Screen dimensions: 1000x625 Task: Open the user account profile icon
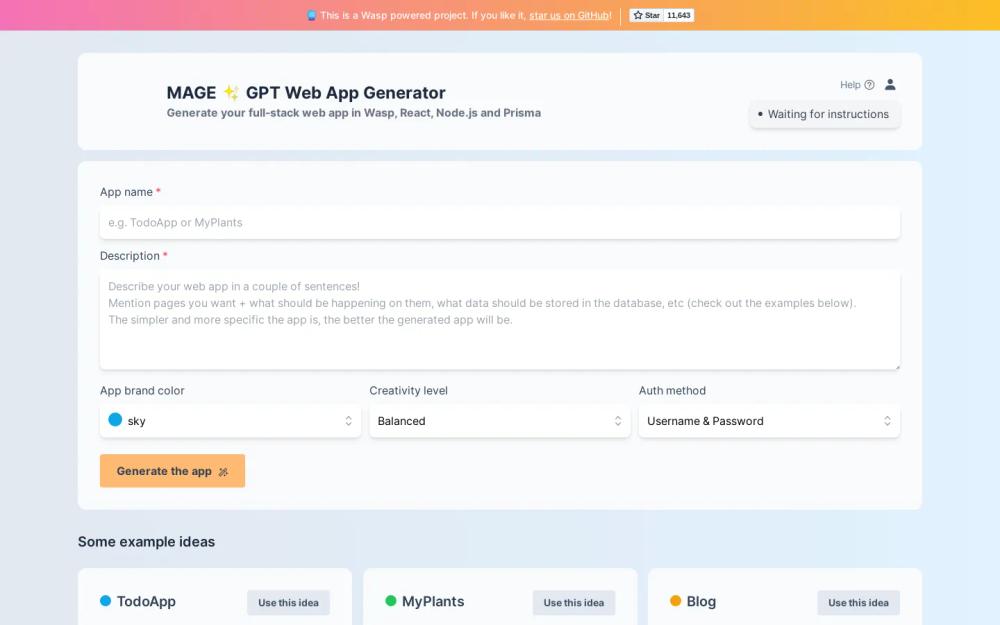point(890,84)
